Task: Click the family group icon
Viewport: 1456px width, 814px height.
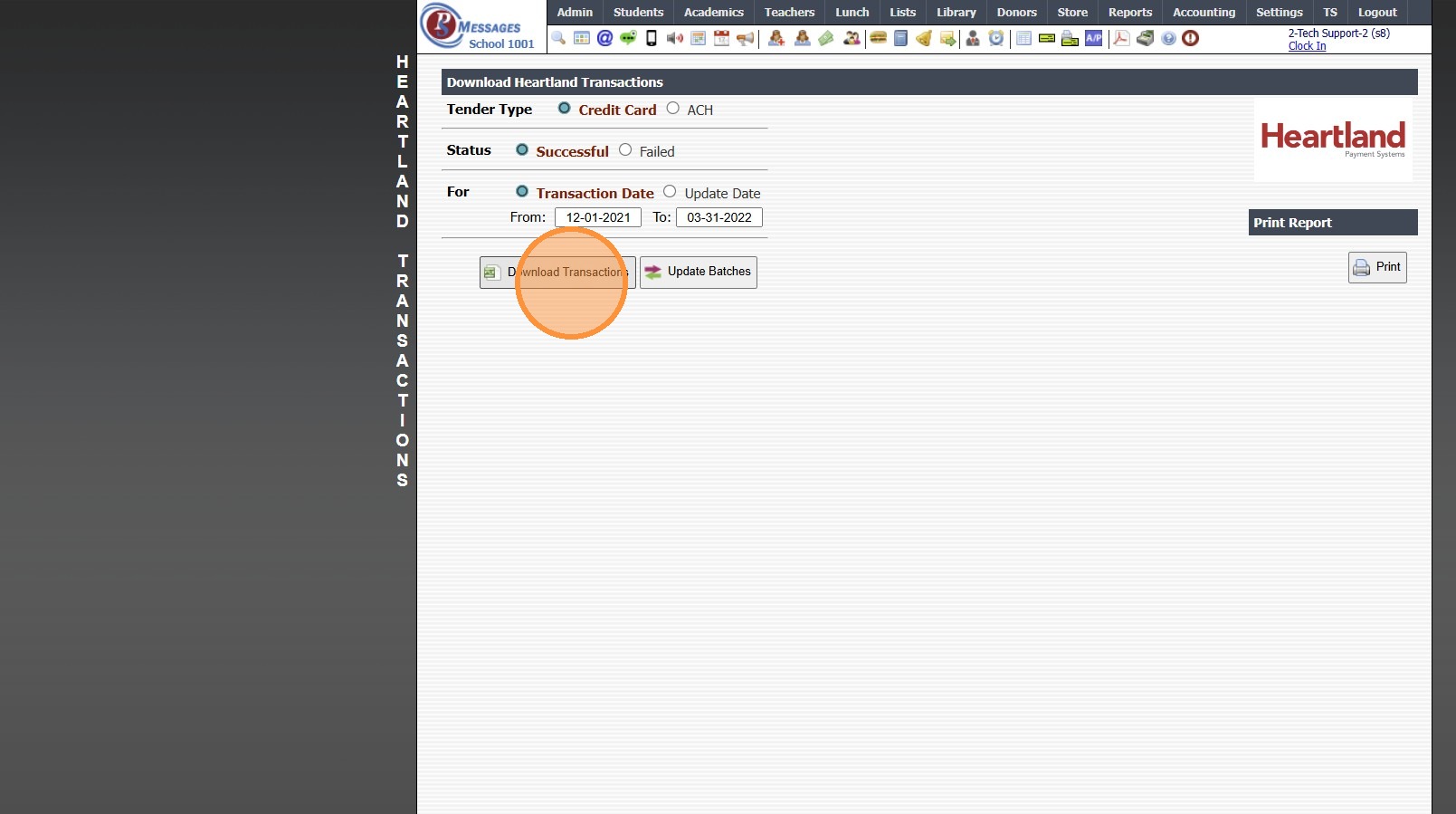Action: click(852, 38)
